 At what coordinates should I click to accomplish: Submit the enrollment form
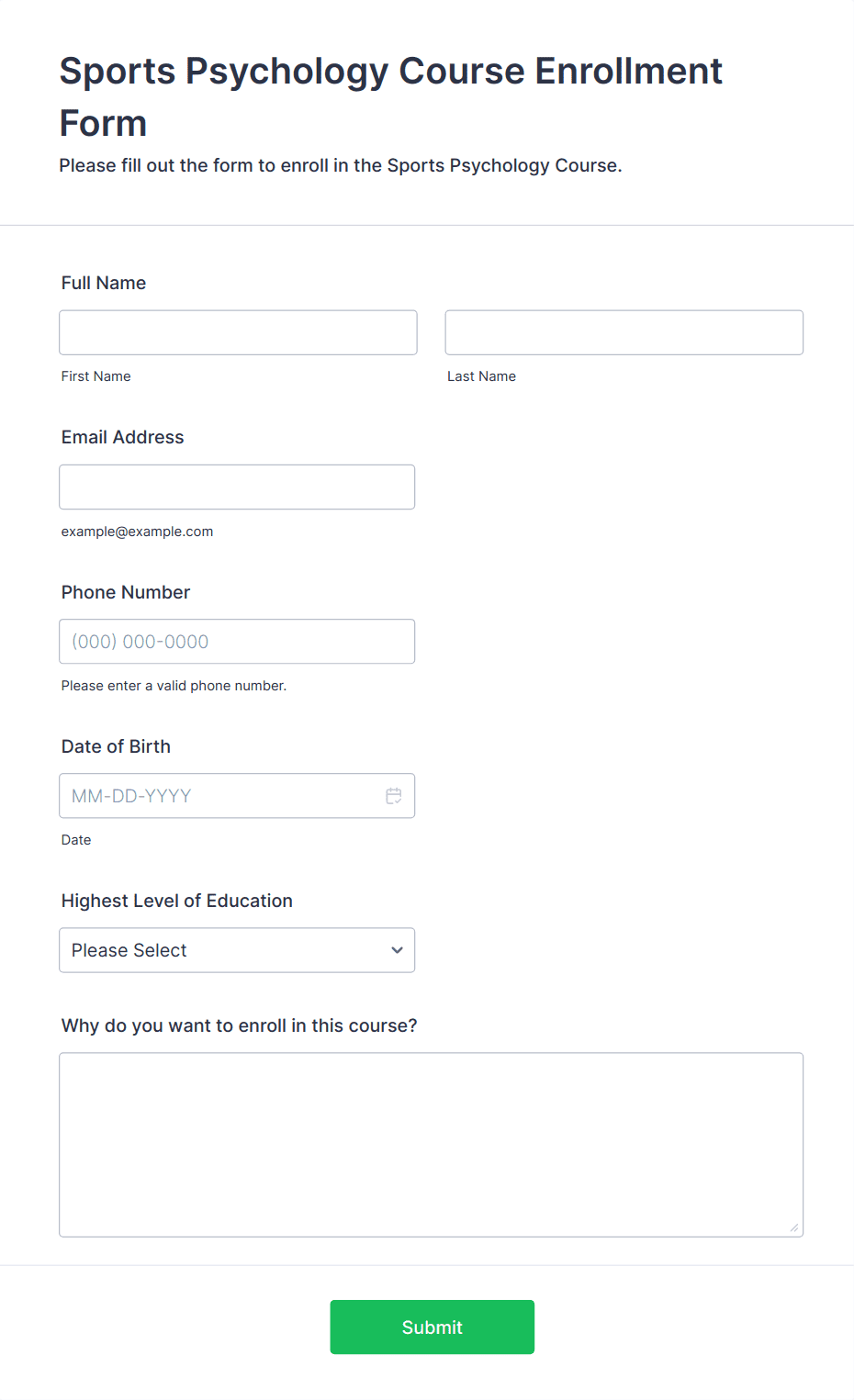pyautogui.click(x=433, y=1327)
